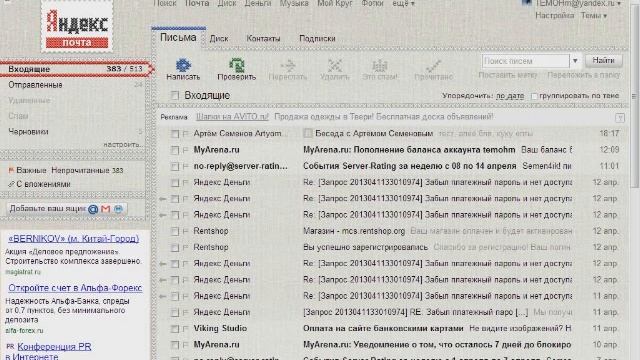The width and height of the screenshot is (640, 360).
Task: Tick checkbox for Артём Семенов email
Action: point(175,134)
